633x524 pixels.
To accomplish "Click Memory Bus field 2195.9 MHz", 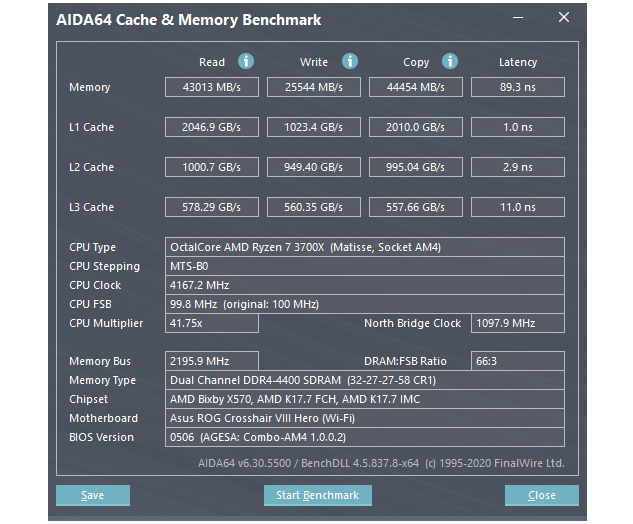I will pos(212,361).
